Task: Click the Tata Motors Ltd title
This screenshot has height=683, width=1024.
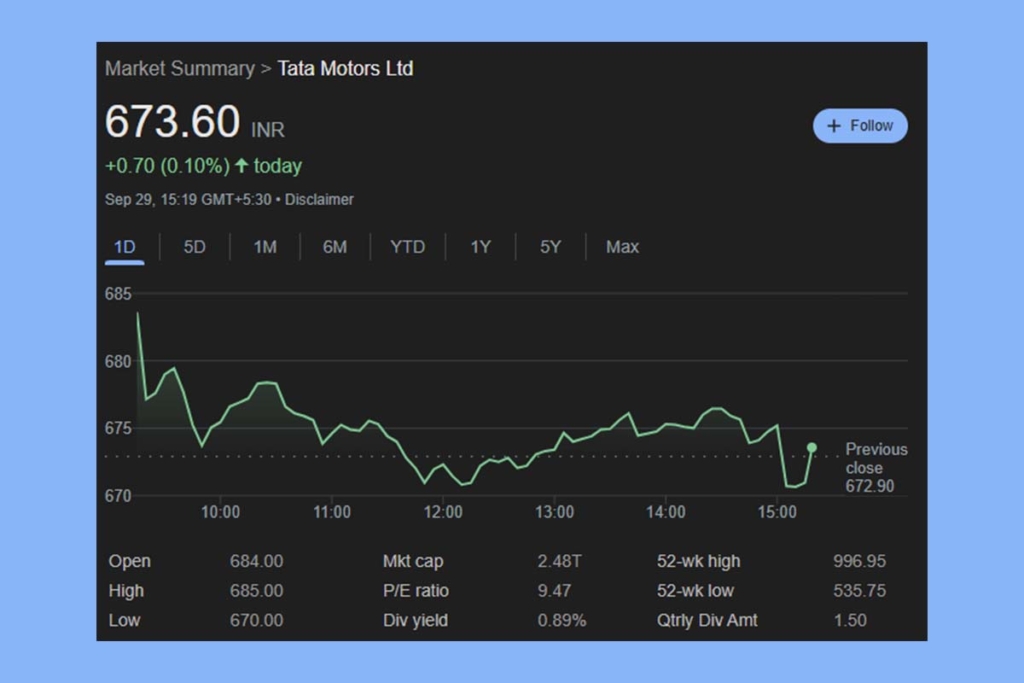Action: click(345, 68)
